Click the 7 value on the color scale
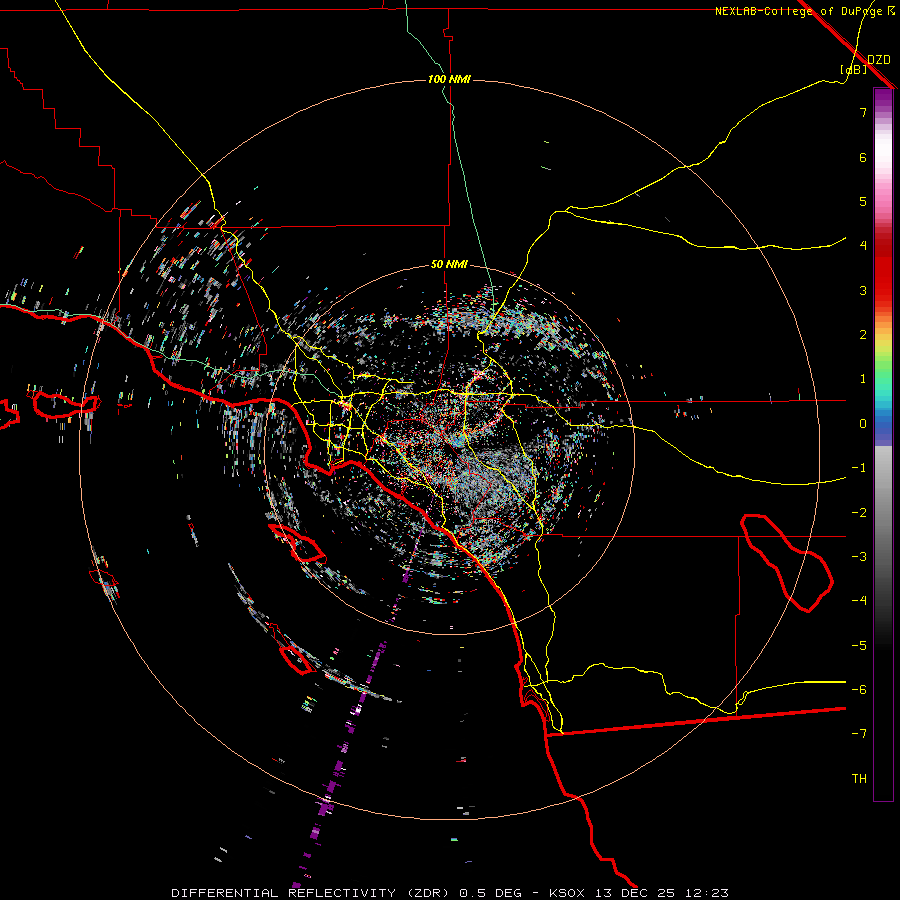The image size is (900, 900). [863, 112]
